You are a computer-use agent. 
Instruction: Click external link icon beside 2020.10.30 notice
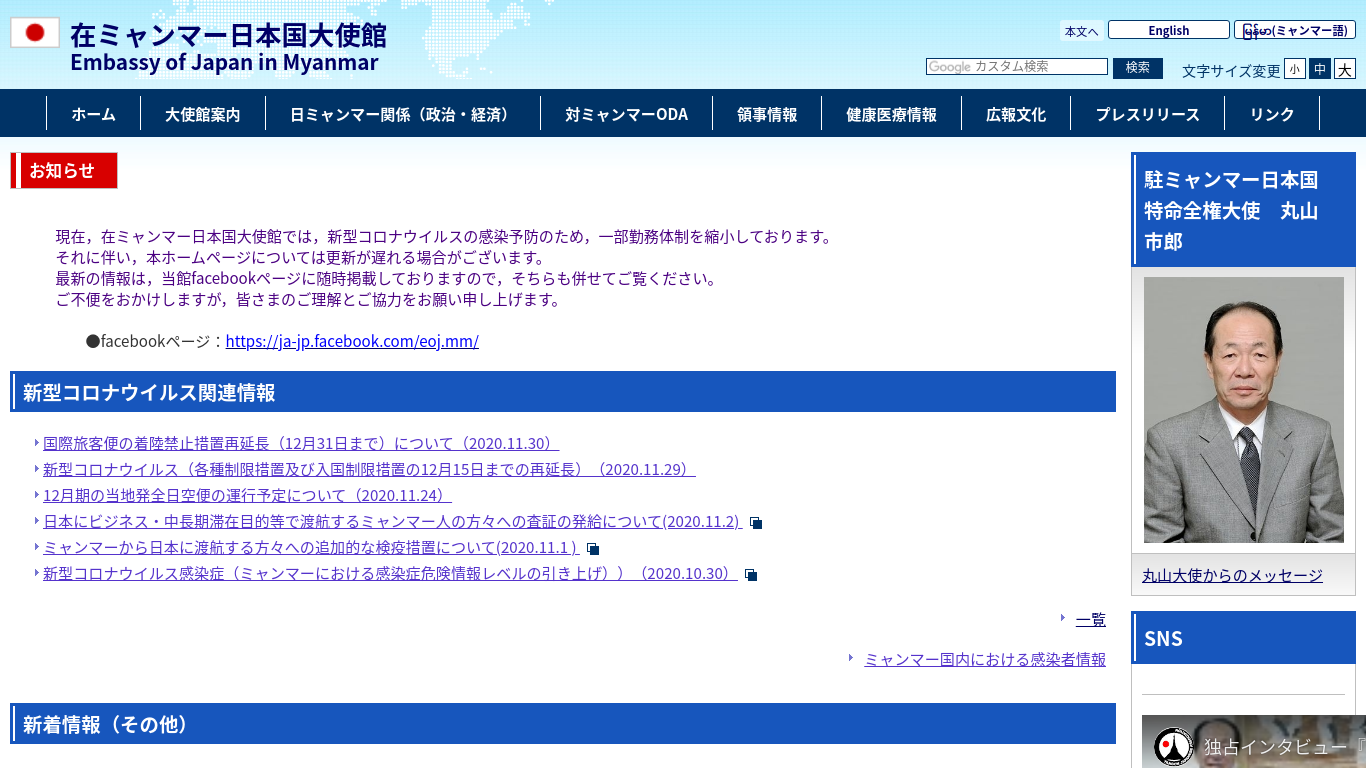click(x=751, y=575)
